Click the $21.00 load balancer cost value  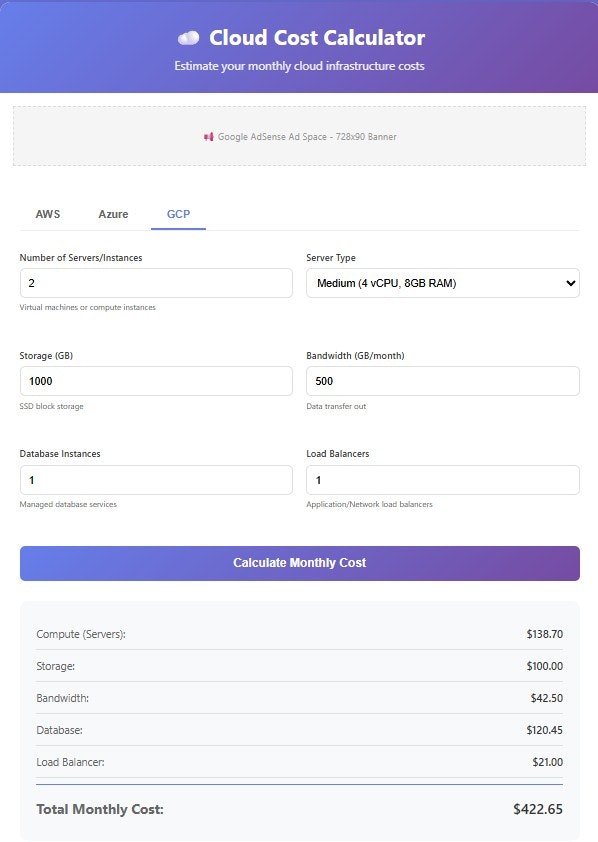(548, 762)
